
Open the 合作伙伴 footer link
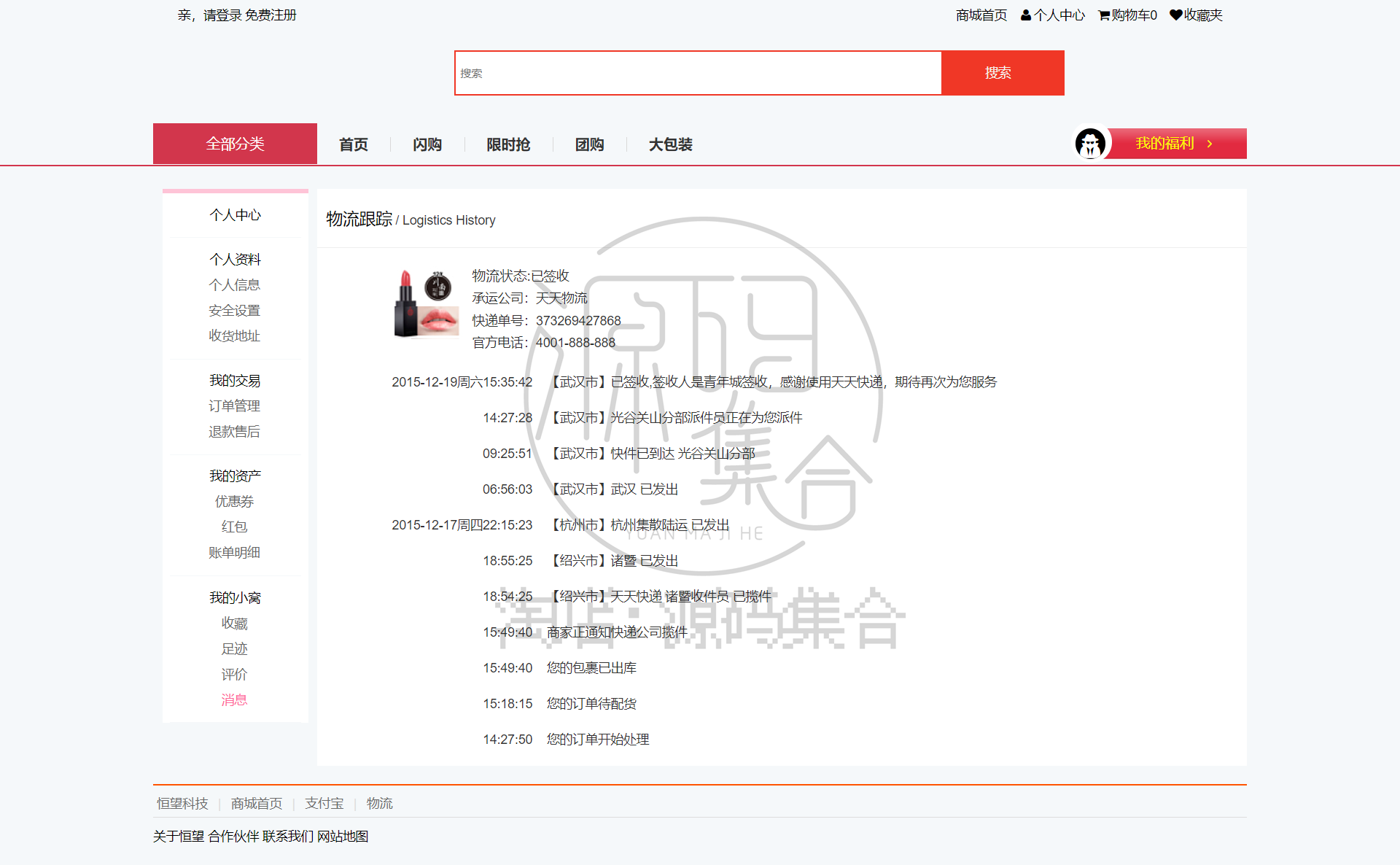pos(233,837)
